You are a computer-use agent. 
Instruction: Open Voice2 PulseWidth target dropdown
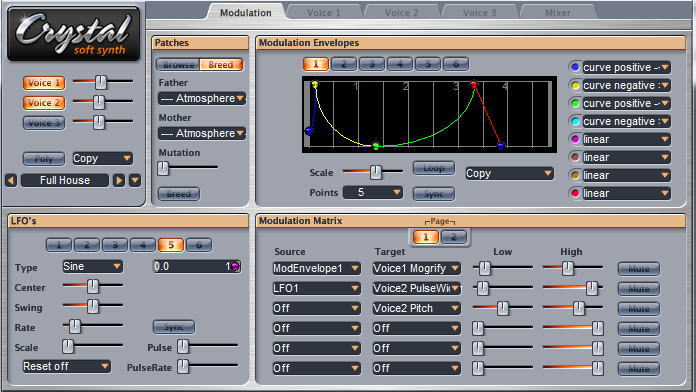tap(416, 288)
